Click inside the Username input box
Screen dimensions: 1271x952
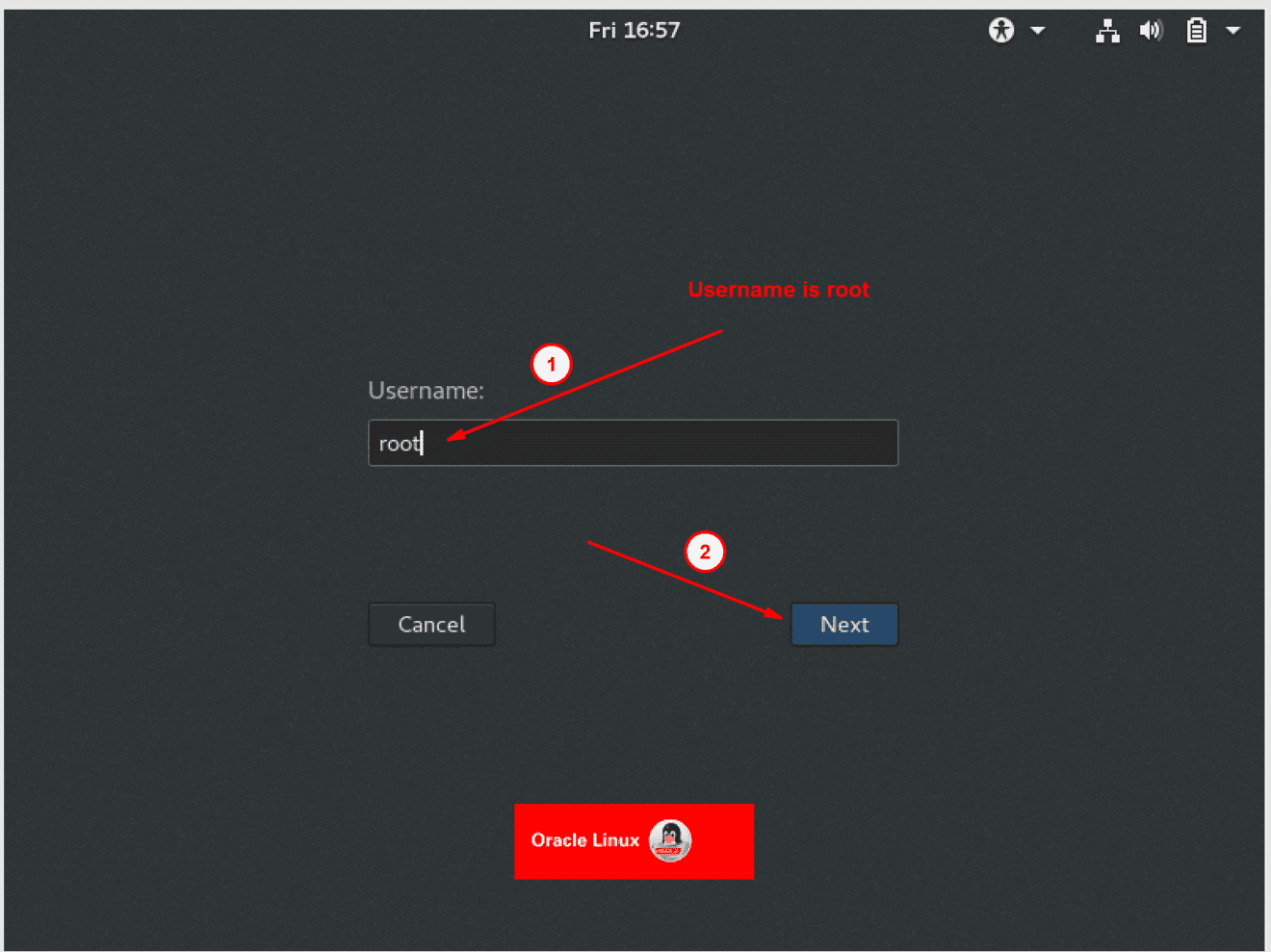pos(633,443)
